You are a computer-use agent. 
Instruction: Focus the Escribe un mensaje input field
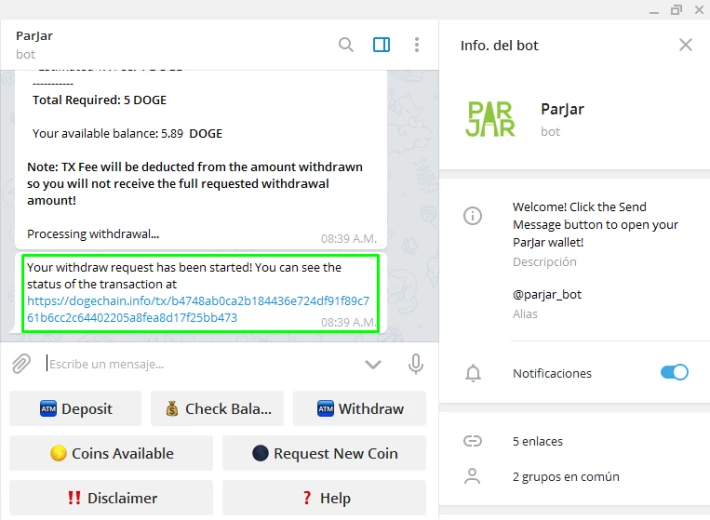point(199,364)
